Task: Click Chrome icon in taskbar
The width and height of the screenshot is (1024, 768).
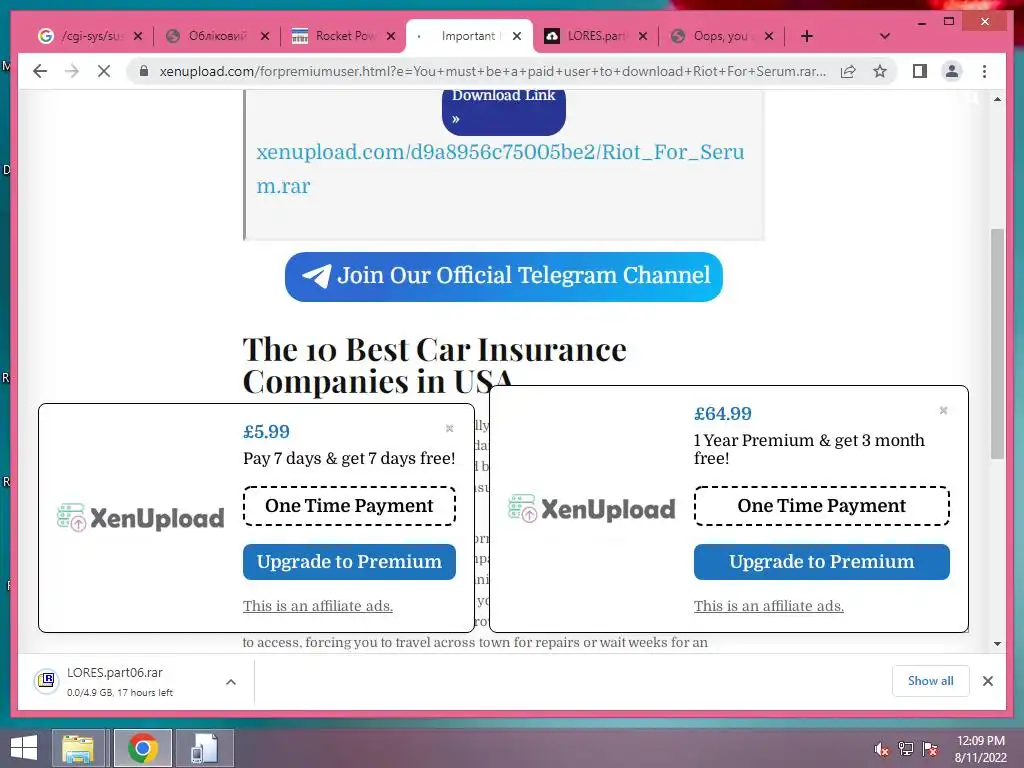Action: pos(143,748)
